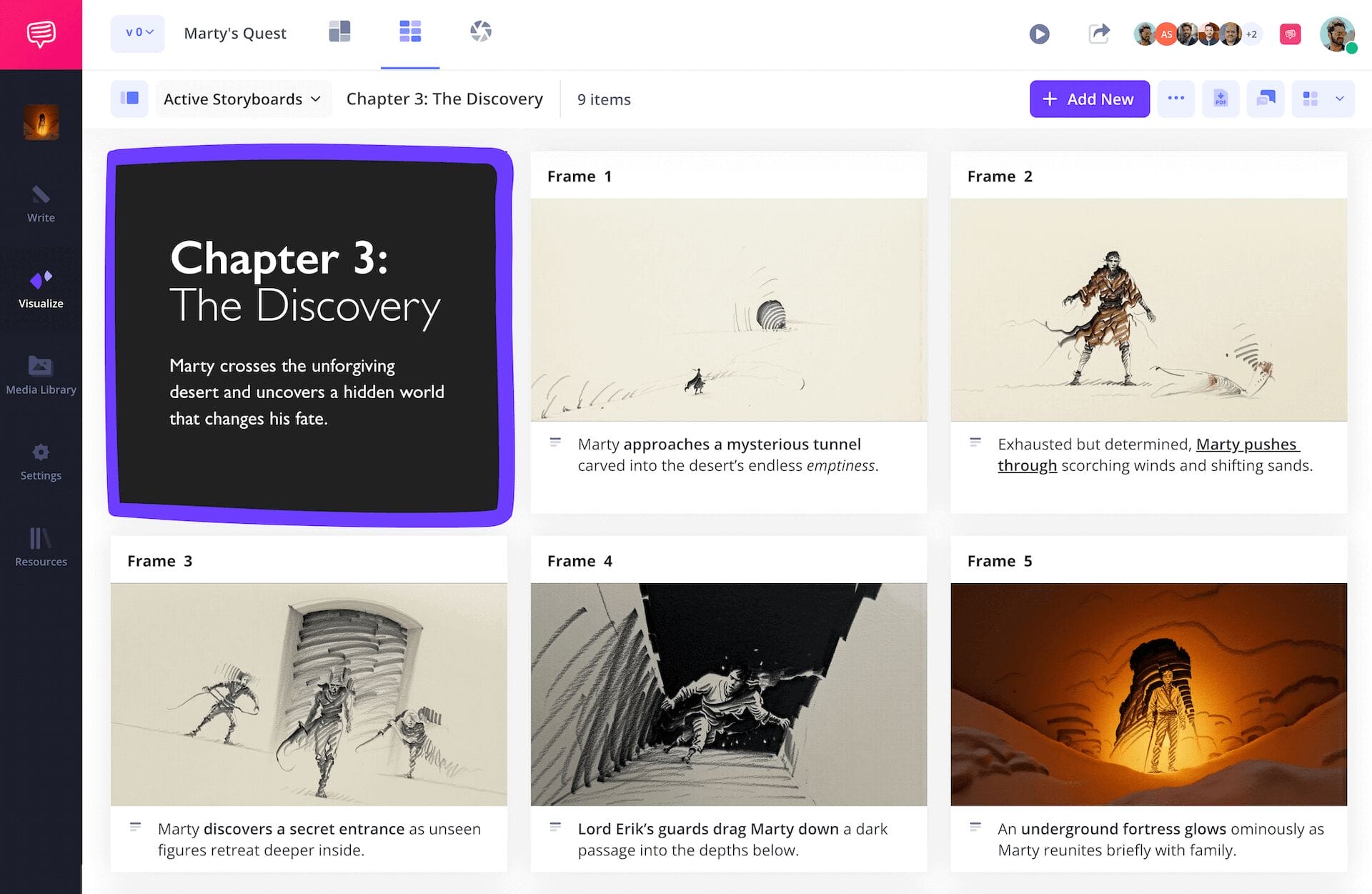The image size is (1372, 894).
Task: Expand the v0 version dropdown
Action: point(137,33)
